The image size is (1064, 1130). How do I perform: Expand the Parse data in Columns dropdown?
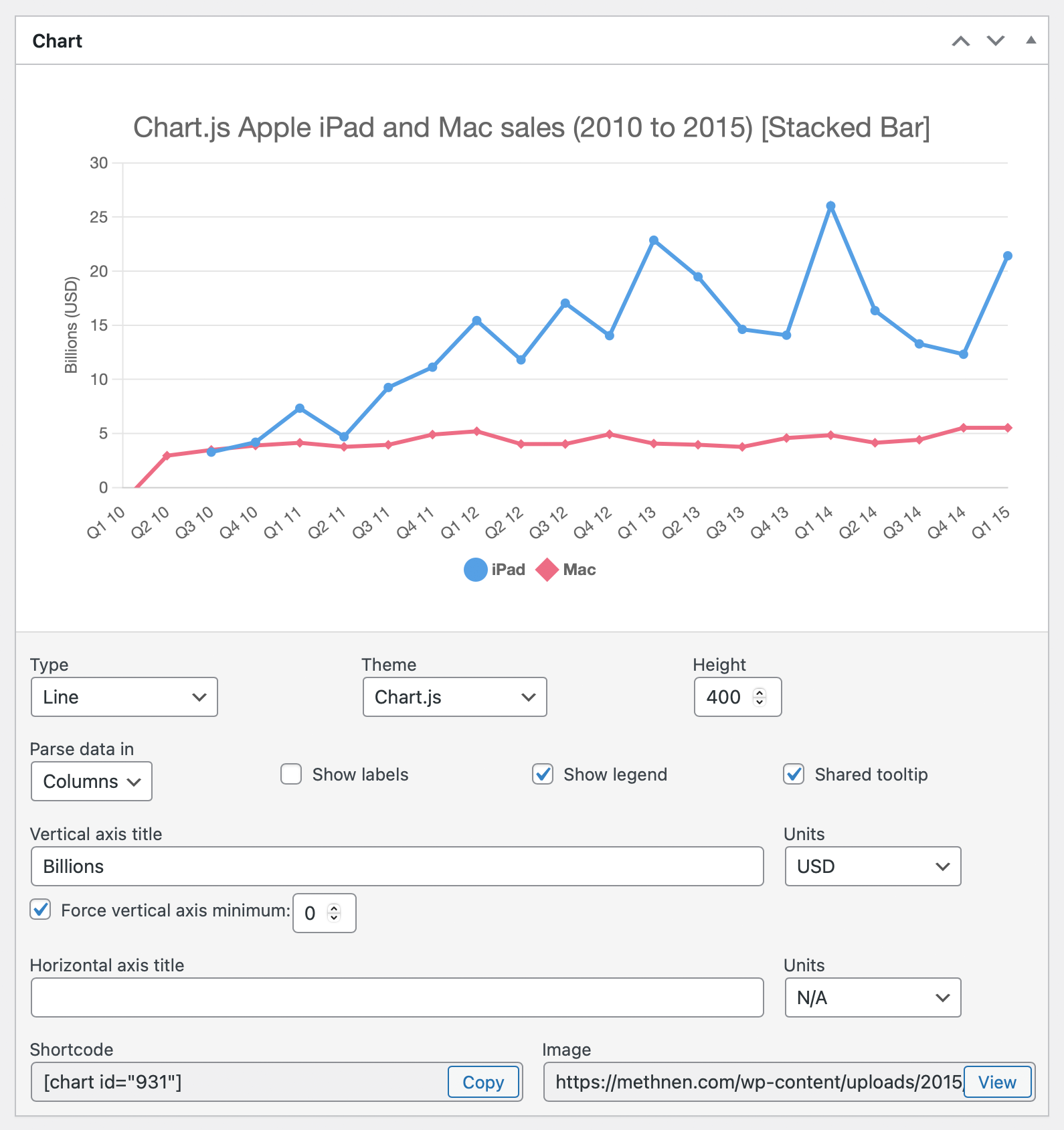click(x=92, y=781)
